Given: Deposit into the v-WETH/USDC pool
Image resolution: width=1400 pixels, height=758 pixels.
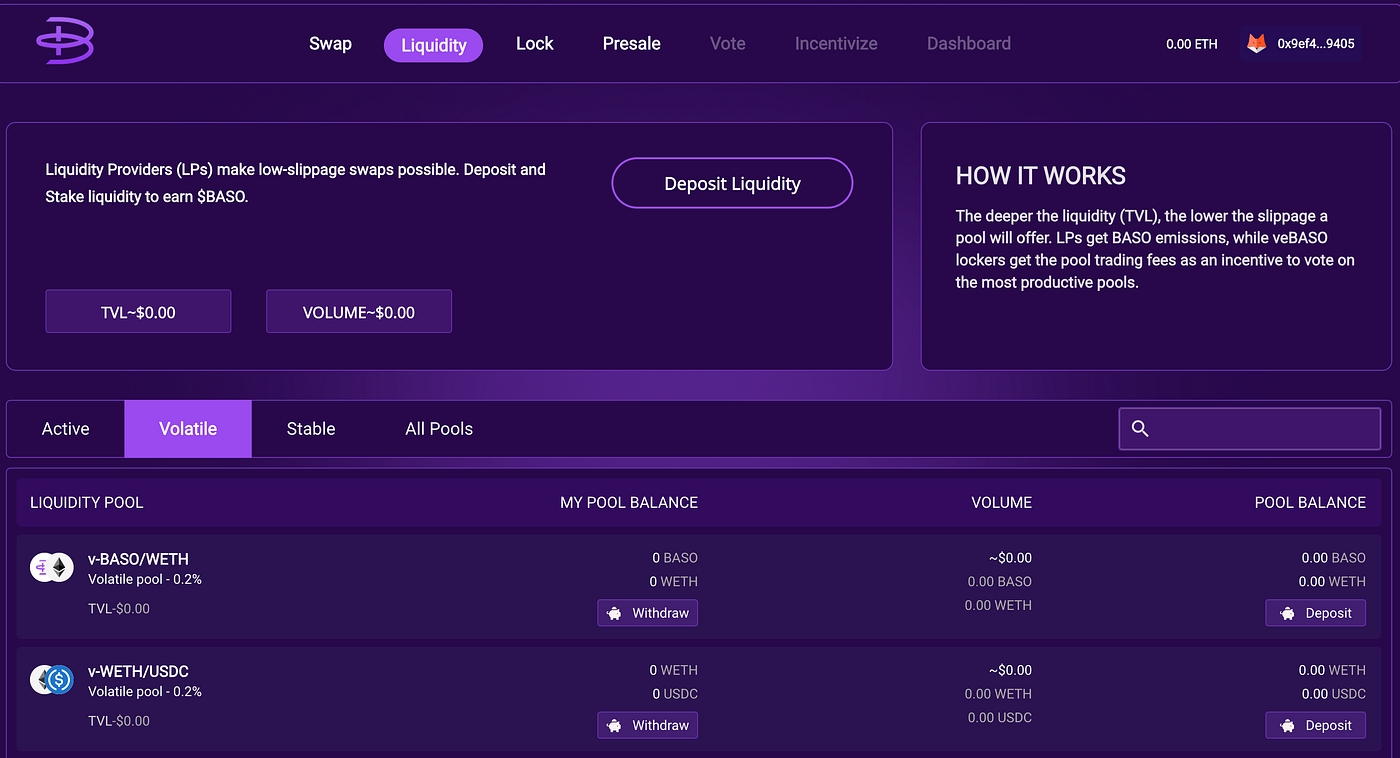Looking at the screenshot, I should (x=1315, y=725).
